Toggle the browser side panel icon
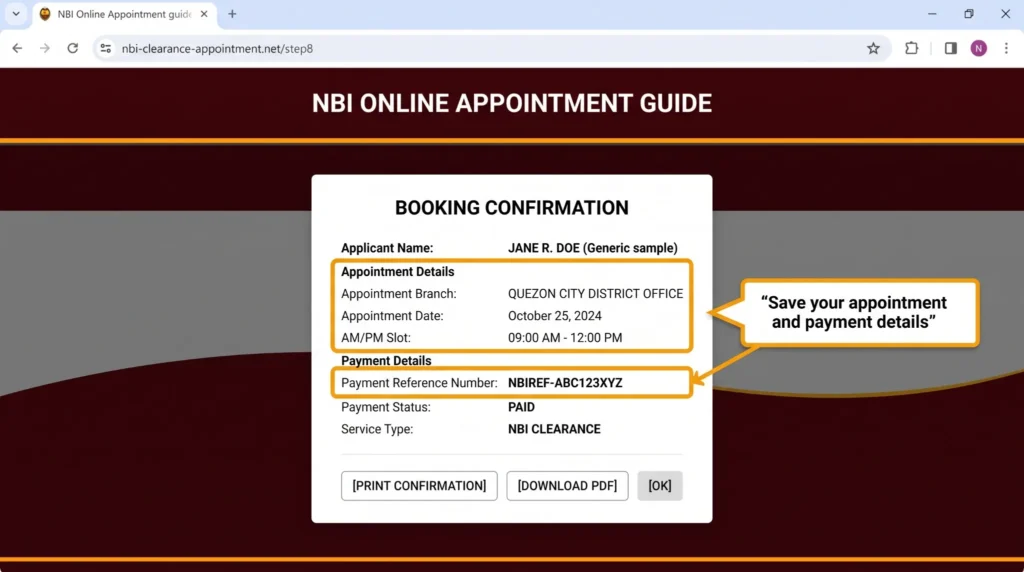This screenshot has width=1024, height=572. coord(950,48)
